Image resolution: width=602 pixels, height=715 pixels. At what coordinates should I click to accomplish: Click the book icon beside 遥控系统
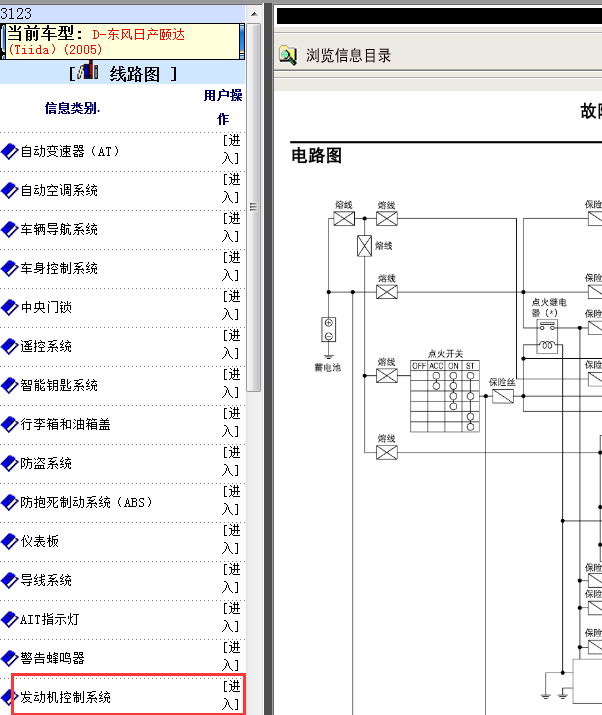[x=10, y=347]
